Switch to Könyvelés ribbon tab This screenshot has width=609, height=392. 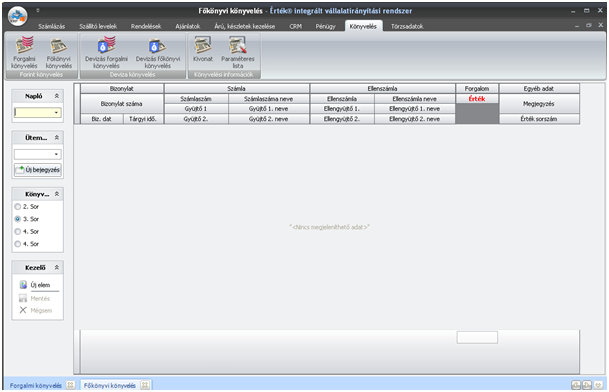[363, 26]
